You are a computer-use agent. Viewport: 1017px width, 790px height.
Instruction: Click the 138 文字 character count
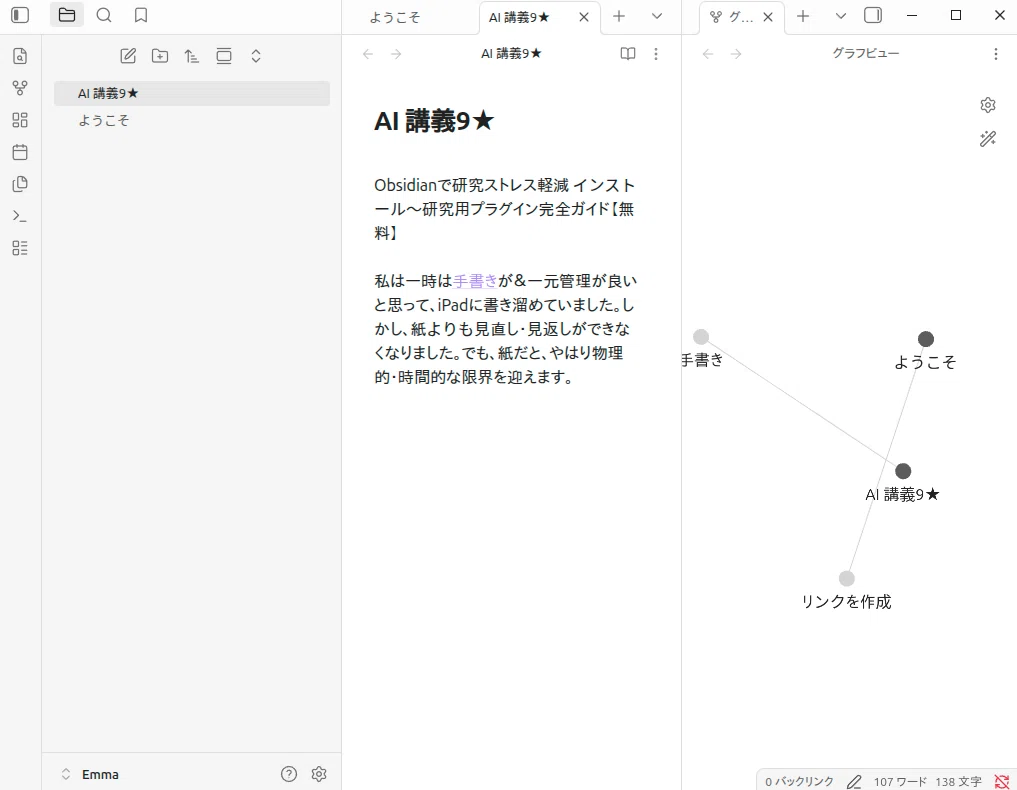[x=959, y=782]
